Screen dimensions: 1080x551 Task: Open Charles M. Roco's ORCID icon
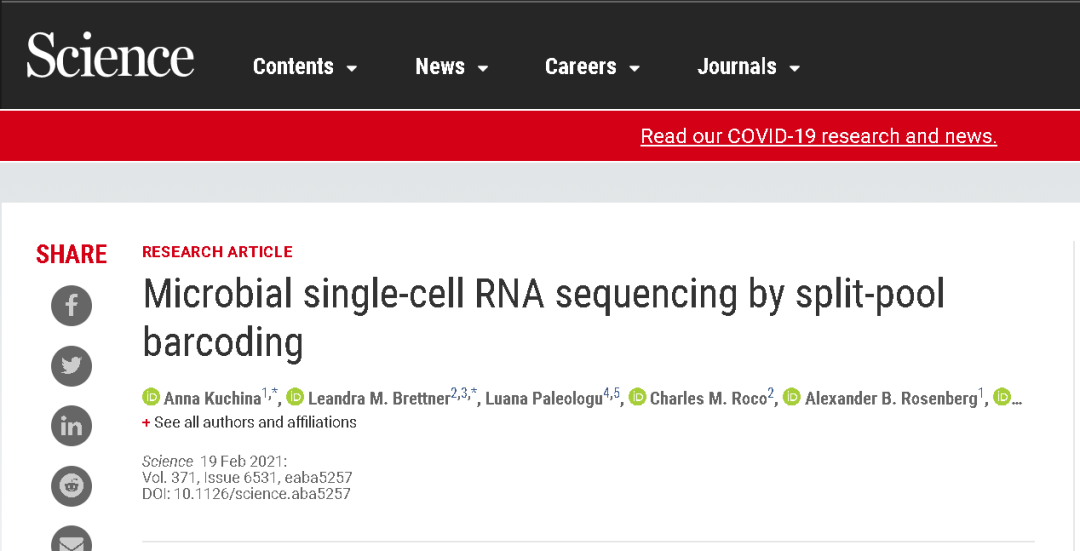(x=637, y=397)
